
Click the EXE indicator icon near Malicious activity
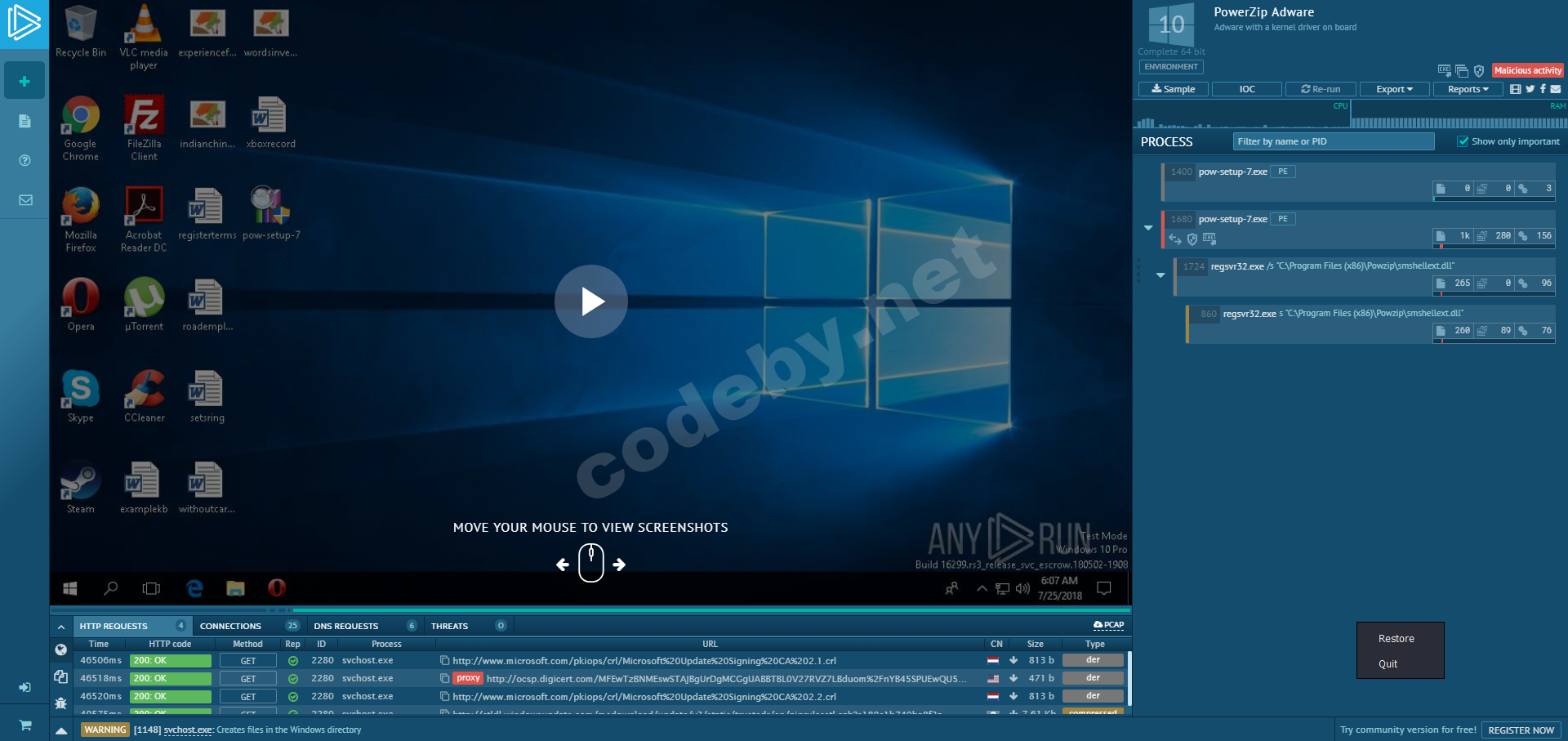coord(1444,70)
